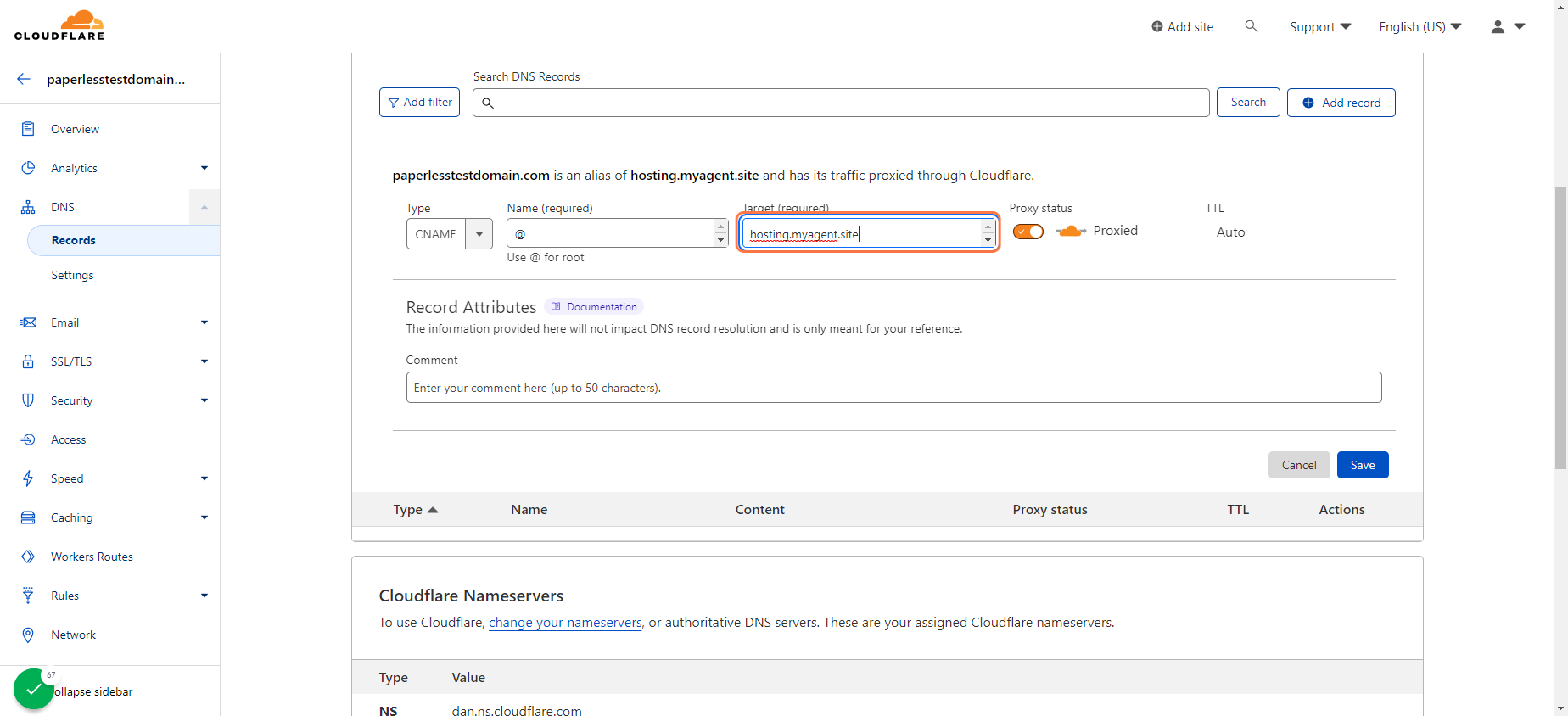Click Add site in top bar
Viewport: 1568px width, 716px height.
[1182, 27]
